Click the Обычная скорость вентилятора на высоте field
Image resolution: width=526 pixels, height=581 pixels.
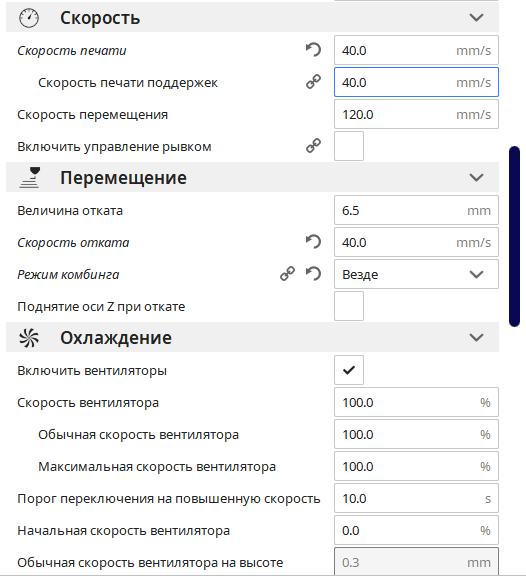click(x=416, y=562)
